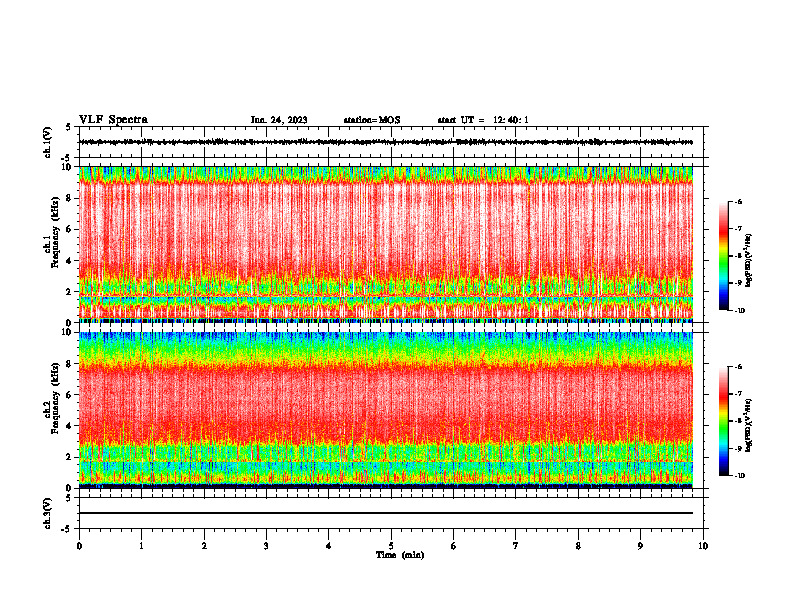Click the ch.1 colorbar 'log(PSD)(V²/Hz)' label
792x612 pixels.
pos(749,261)
